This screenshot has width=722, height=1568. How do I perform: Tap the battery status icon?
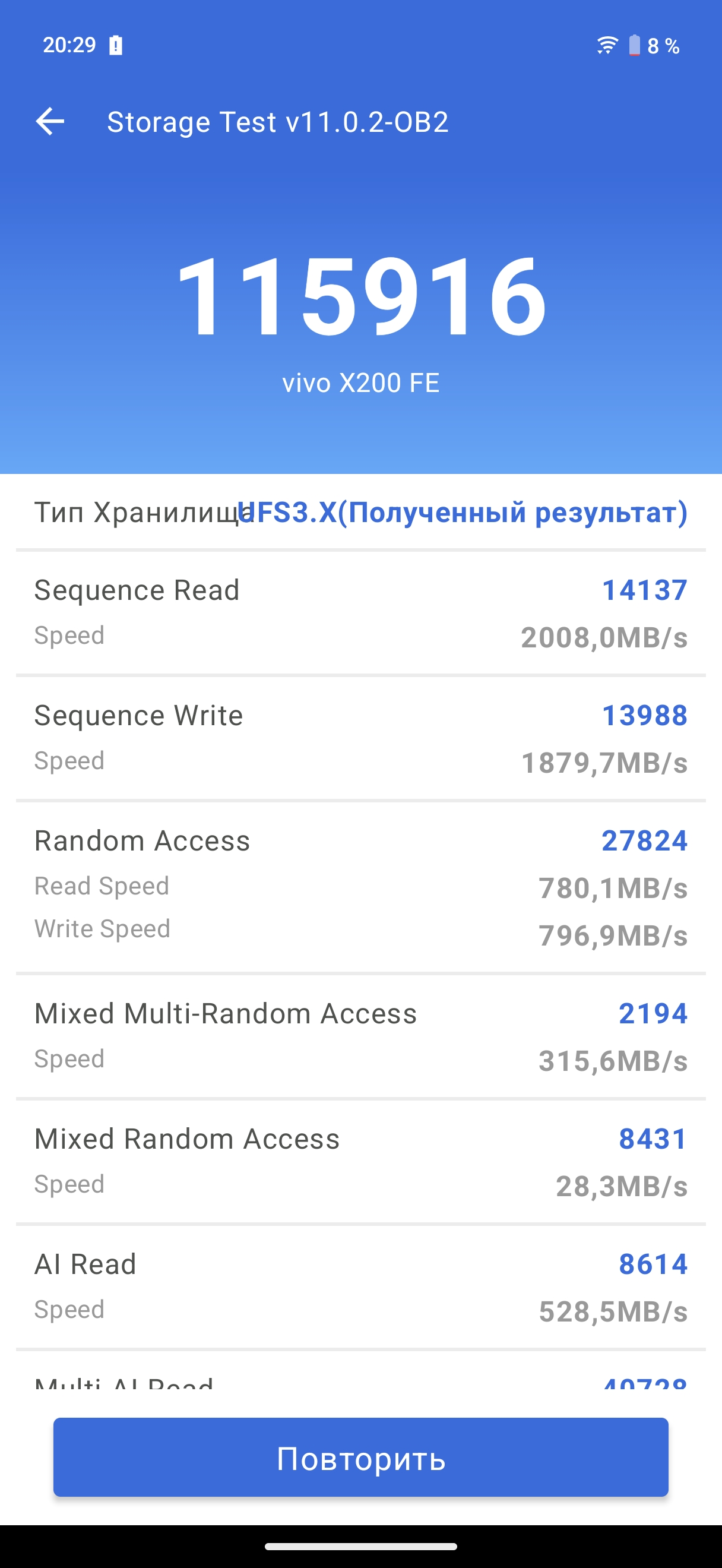click(x=634, y=45)
